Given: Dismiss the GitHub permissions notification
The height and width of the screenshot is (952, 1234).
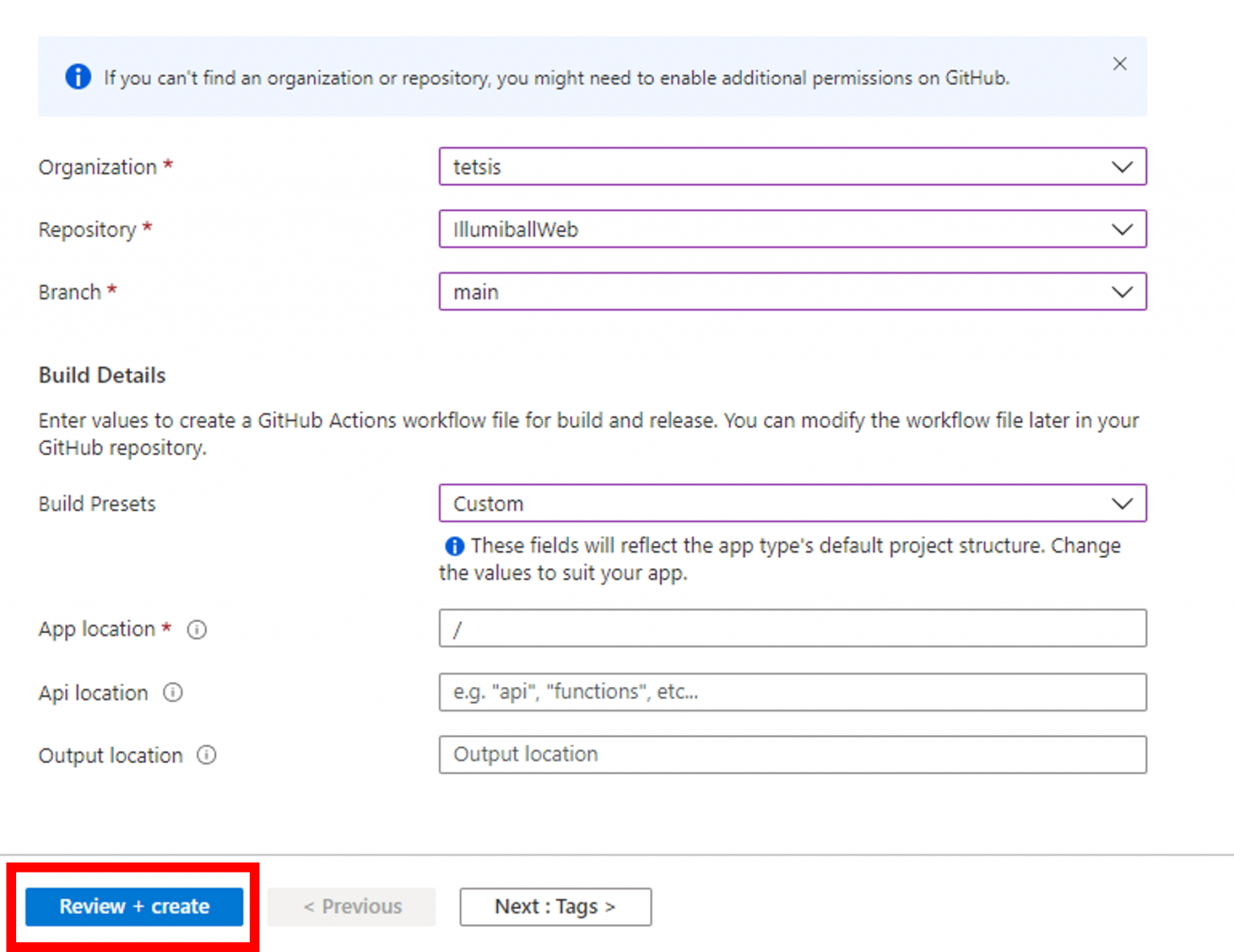Looking at the screenshot, I should coord(1120,63).
